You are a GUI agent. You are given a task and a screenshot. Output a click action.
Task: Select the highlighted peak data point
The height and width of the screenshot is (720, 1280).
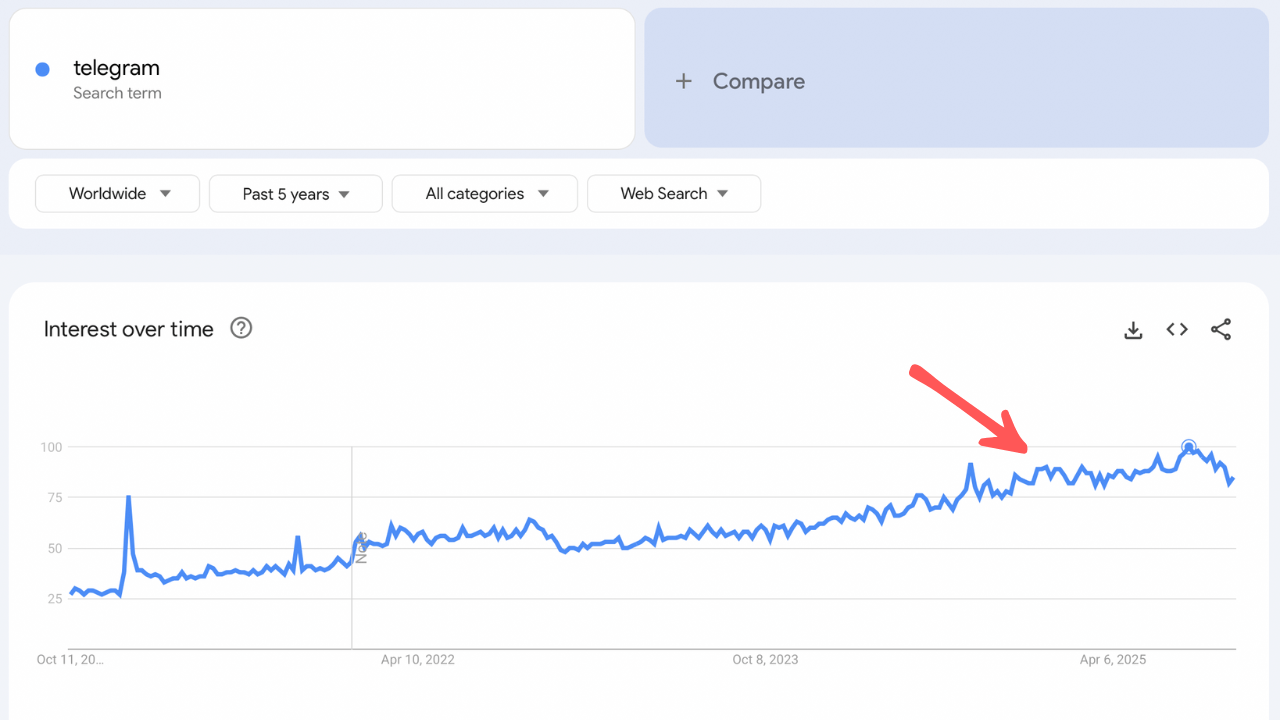tap(1188, 447)
